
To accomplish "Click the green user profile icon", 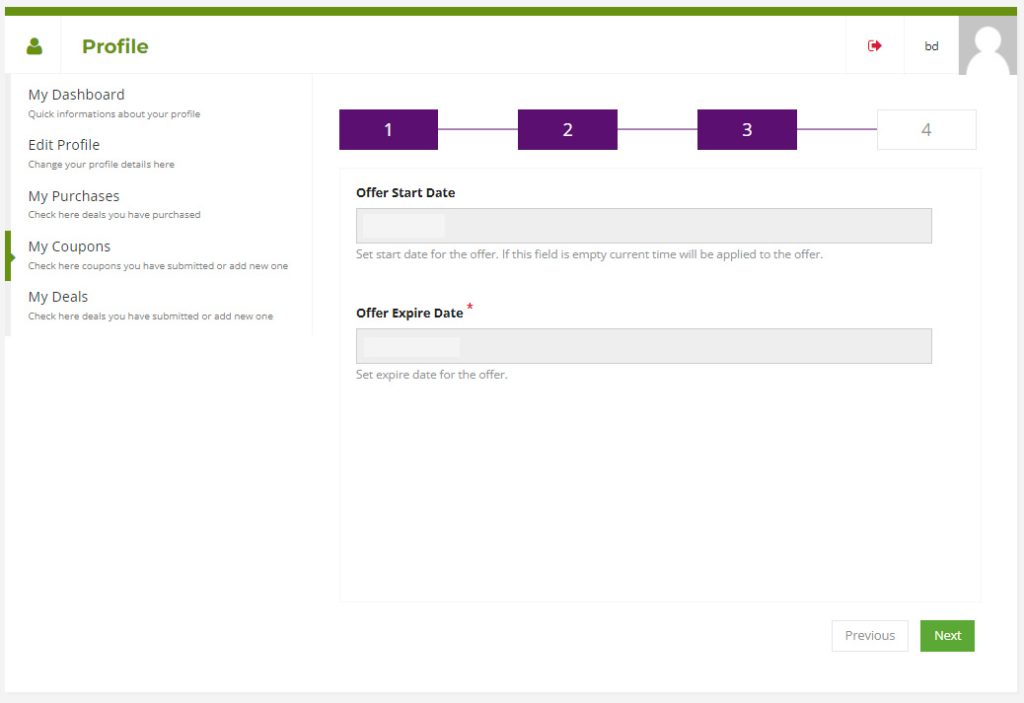I will pos(35,46).
